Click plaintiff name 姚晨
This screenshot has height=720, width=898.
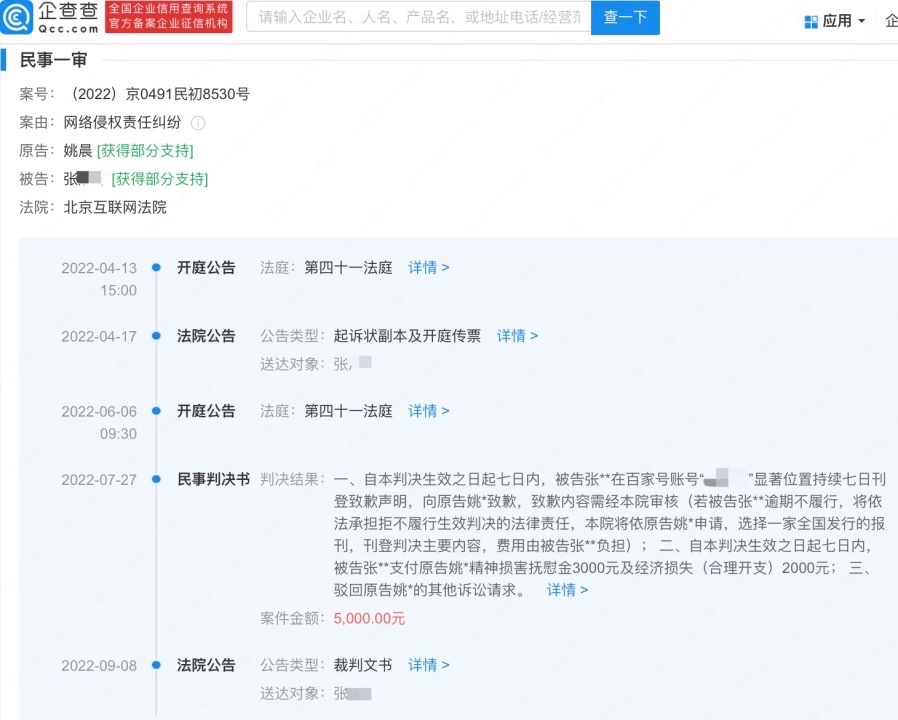(78, 151)
